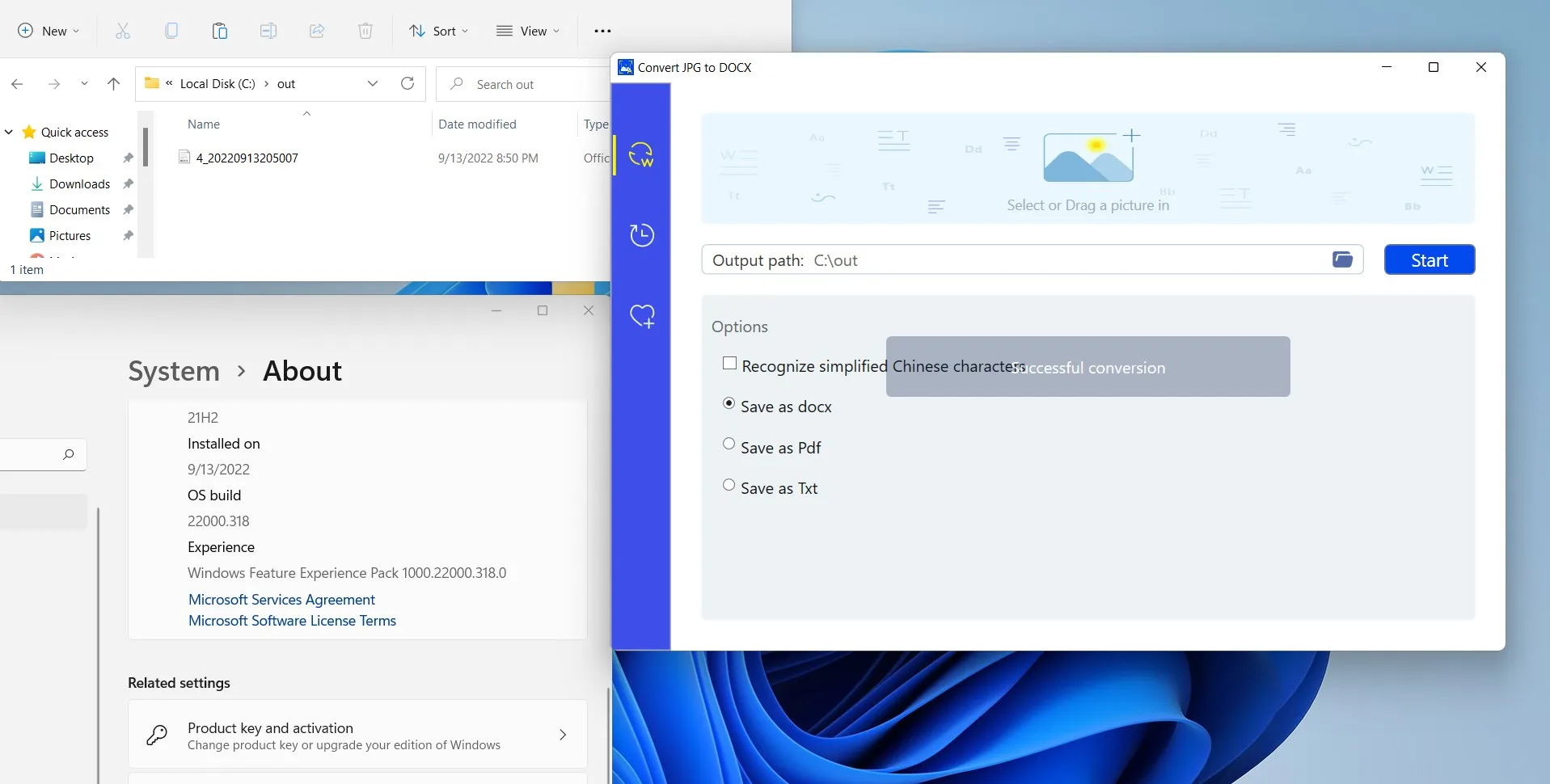Select the Save as docx option
Image resolution: width=1550 pixels, height=784 pixels.
pyautogui.click(x=729, y=403)
